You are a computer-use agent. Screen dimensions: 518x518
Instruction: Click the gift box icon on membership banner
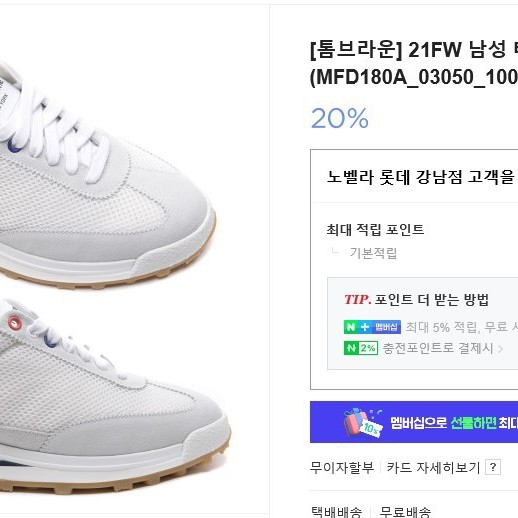click(x=362, y=422)
